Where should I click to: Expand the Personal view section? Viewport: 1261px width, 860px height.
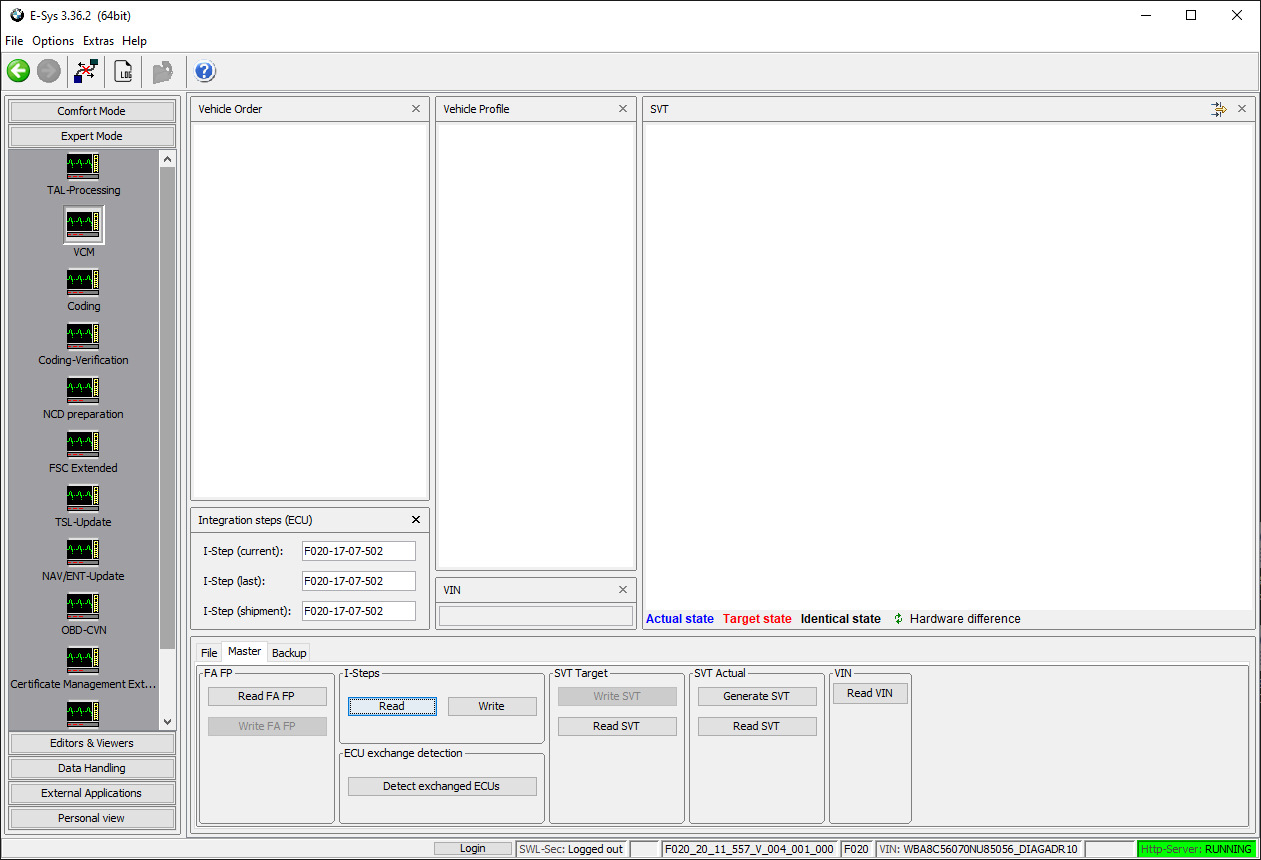click(92, 818)
